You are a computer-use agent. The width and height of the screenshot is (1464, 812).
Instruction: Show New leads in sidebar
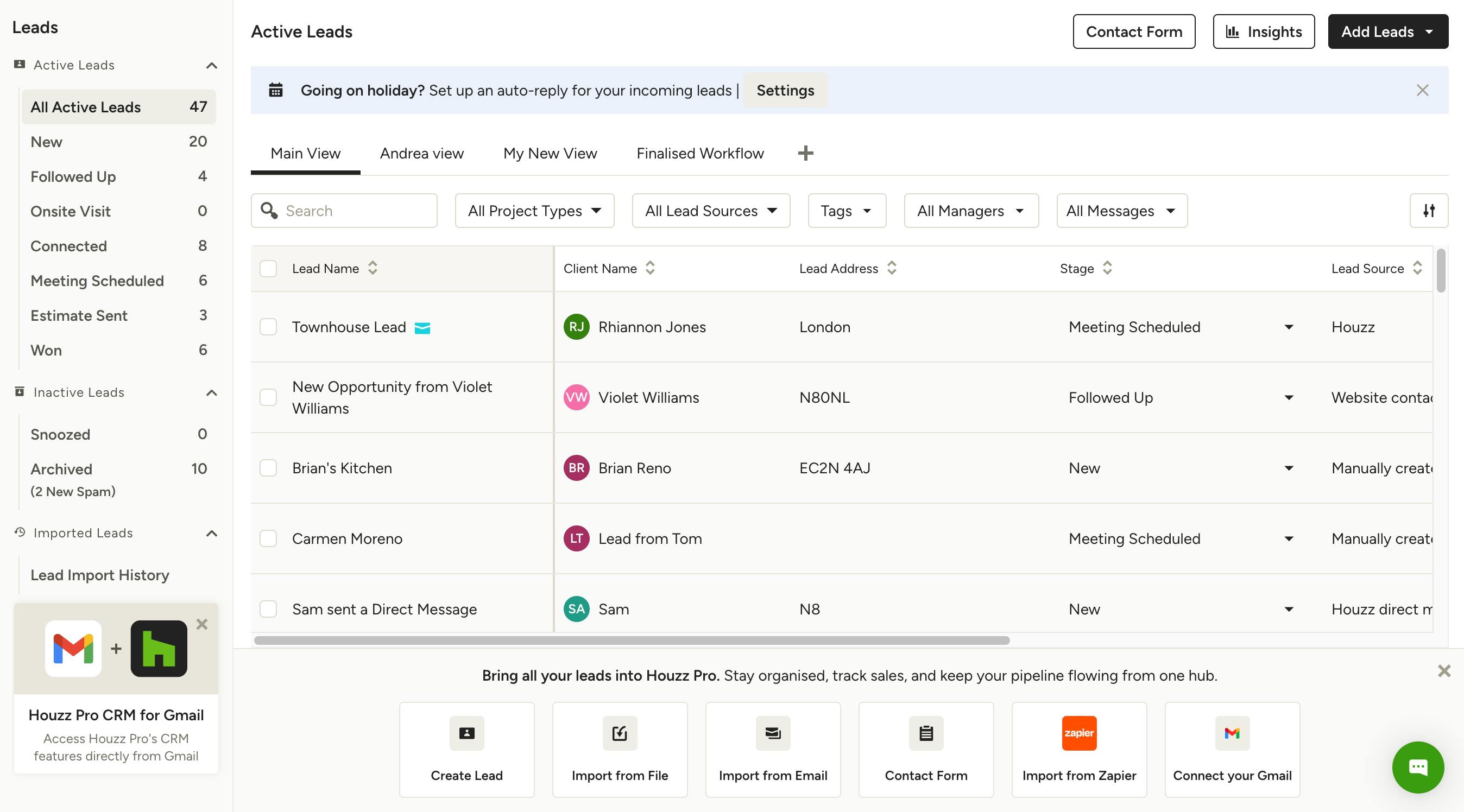pos(119,142)
